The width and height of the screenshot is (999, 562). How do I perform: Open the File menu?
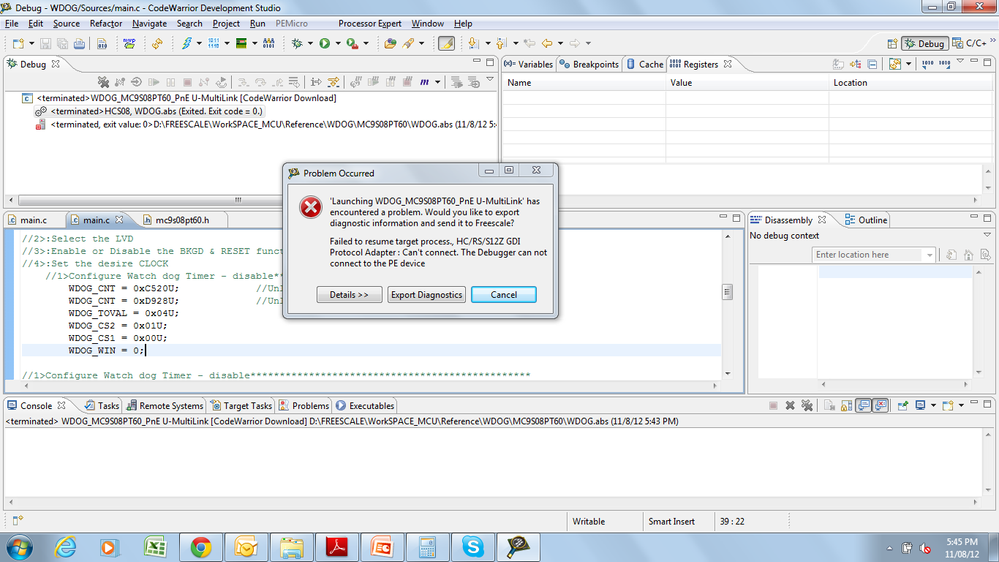coord(11,24)
